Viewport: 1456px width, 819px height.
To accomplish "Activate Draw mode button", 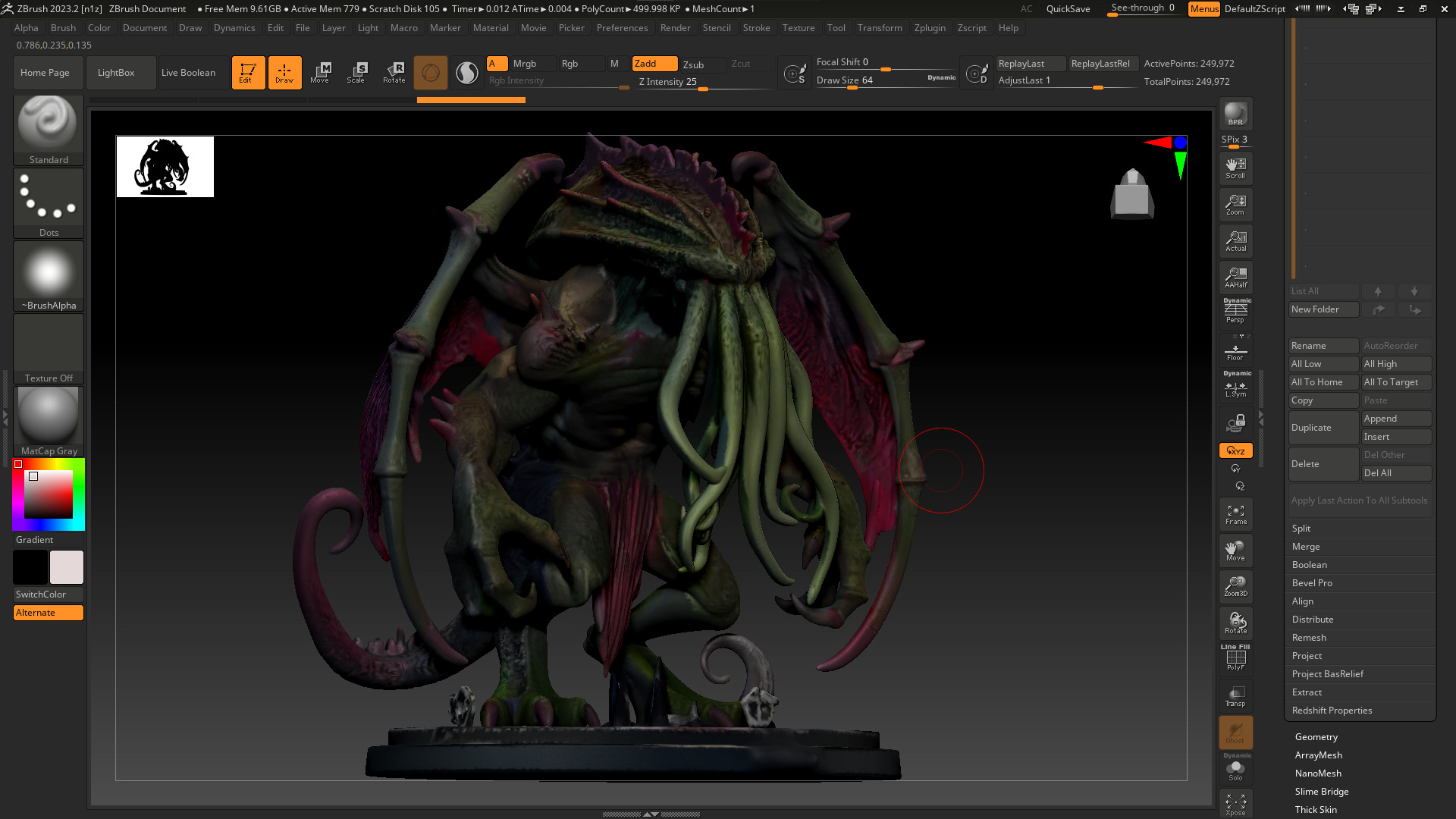I will coord(284,73).
